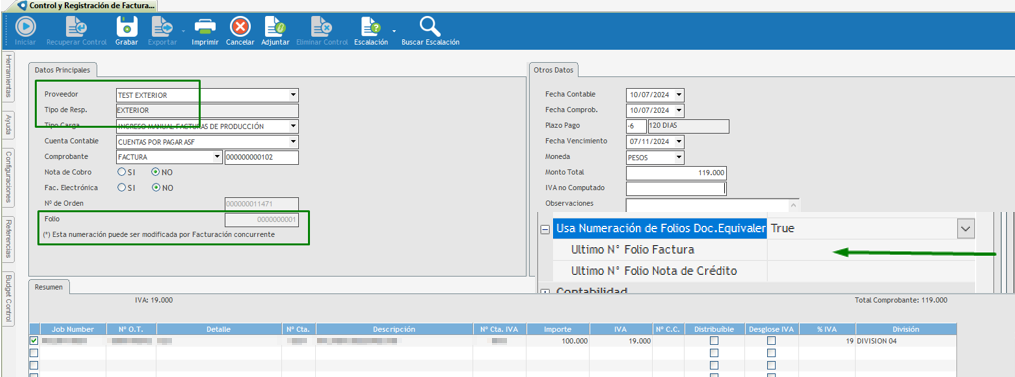Select NO for Fac. Electrónica
1015x377 pixels.
coord(155,188)
